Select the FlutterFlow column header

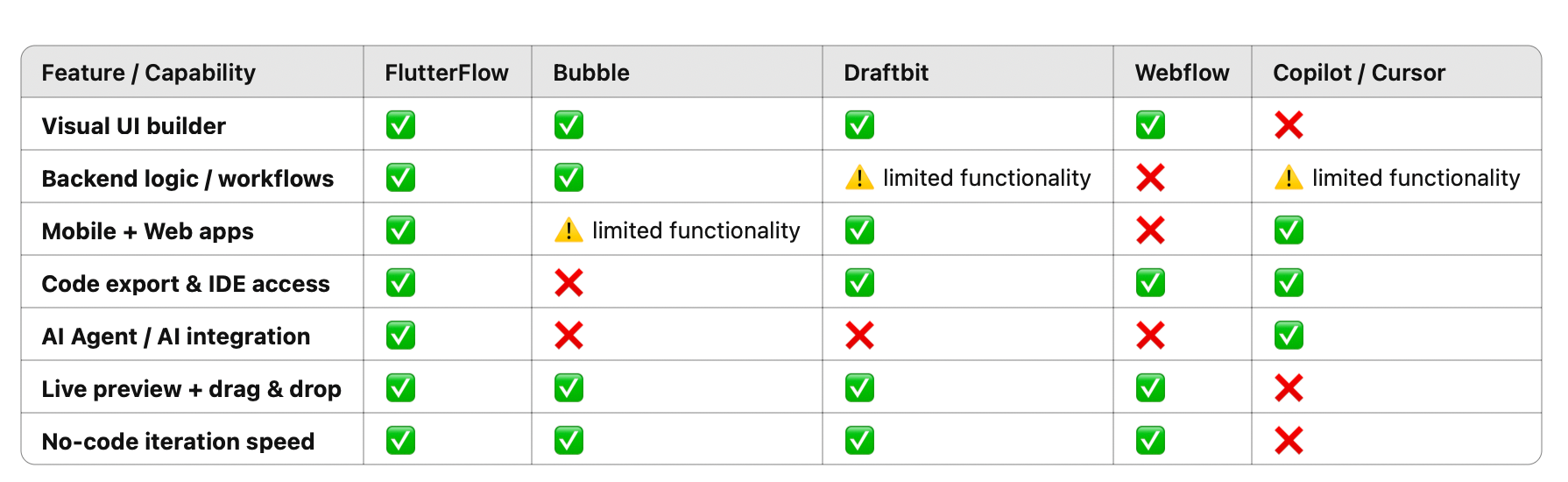click(x=446, y=73)
